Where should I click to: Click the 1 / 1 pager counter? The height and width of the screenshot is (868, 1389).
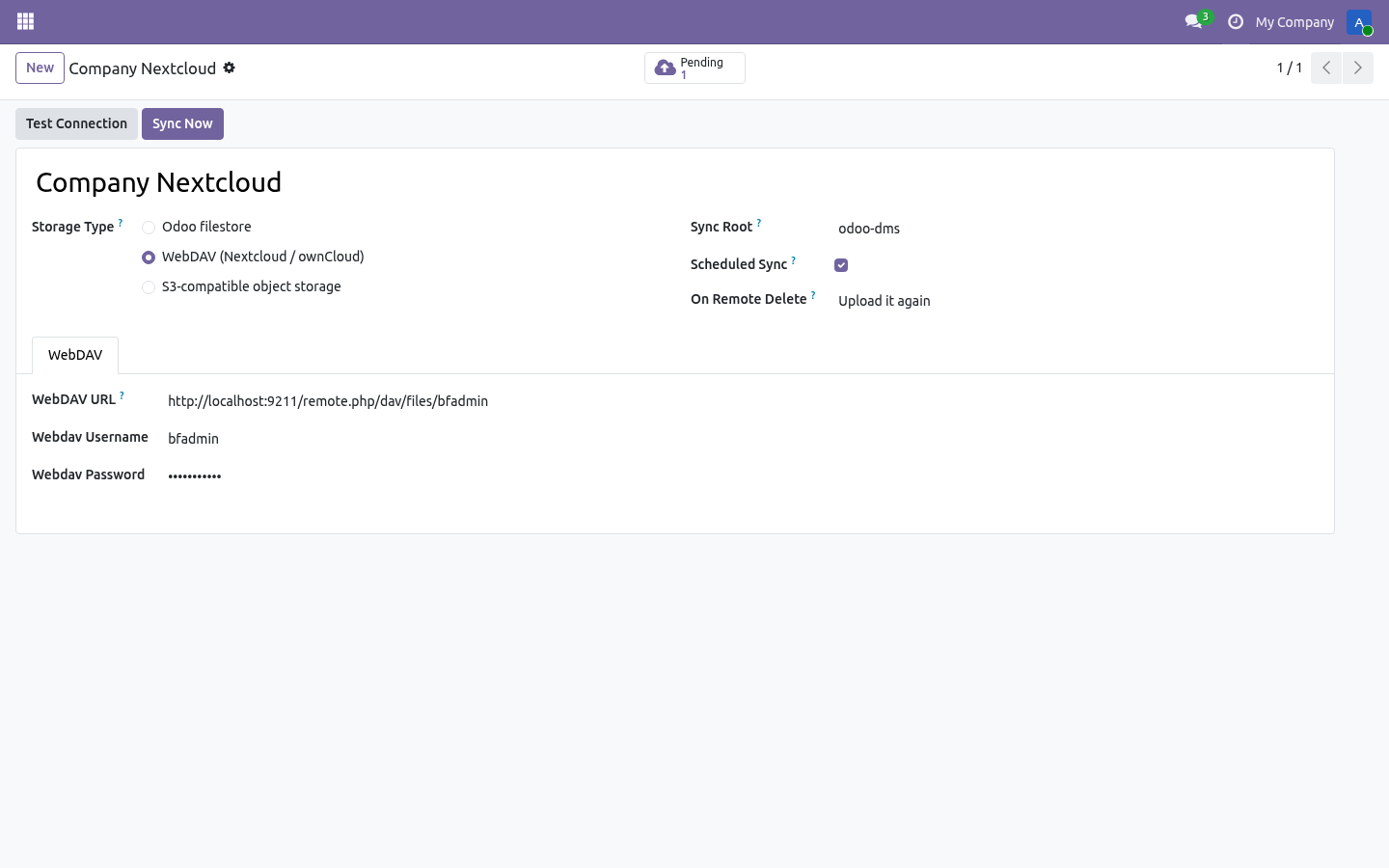(1290, 68)
